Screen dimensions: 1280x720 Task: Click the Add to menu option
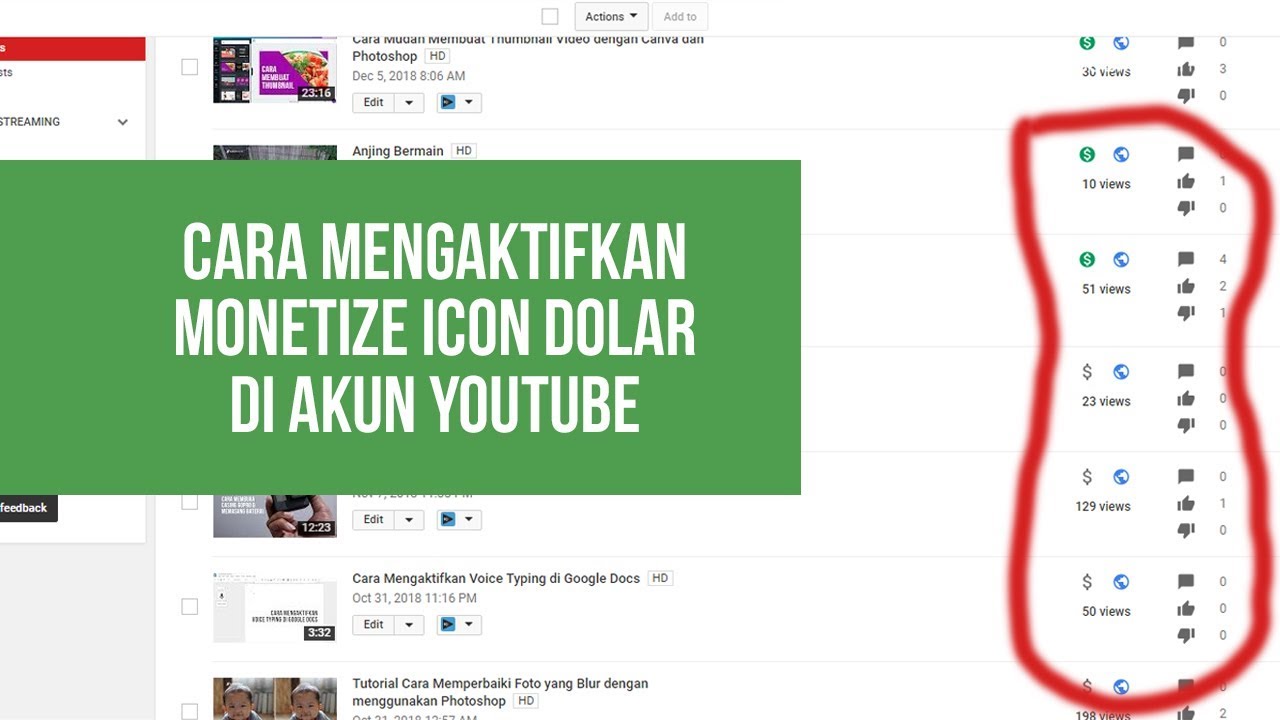[x=680, y=16]
